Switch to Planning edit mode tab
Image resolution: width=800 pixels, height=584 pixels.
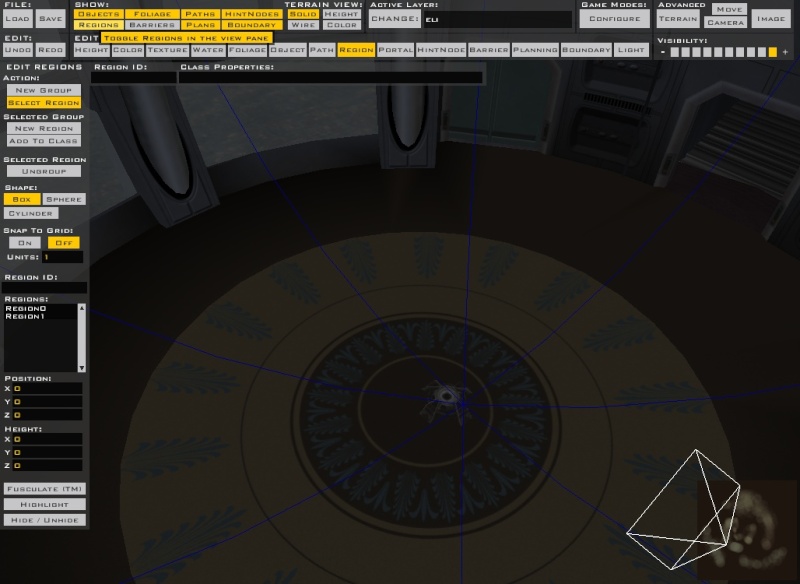click(x=535, y=50)
